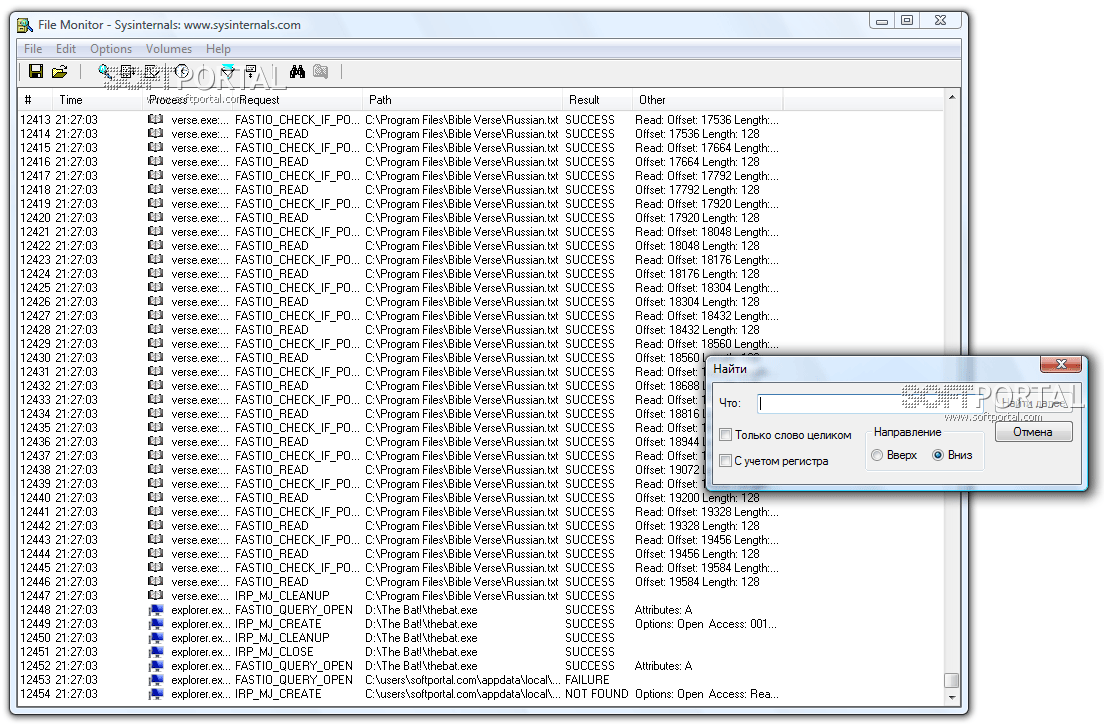1104x724 pixels.
Task: Click the verse.exe icon in row 12447
Action: [x=156, y=596]
